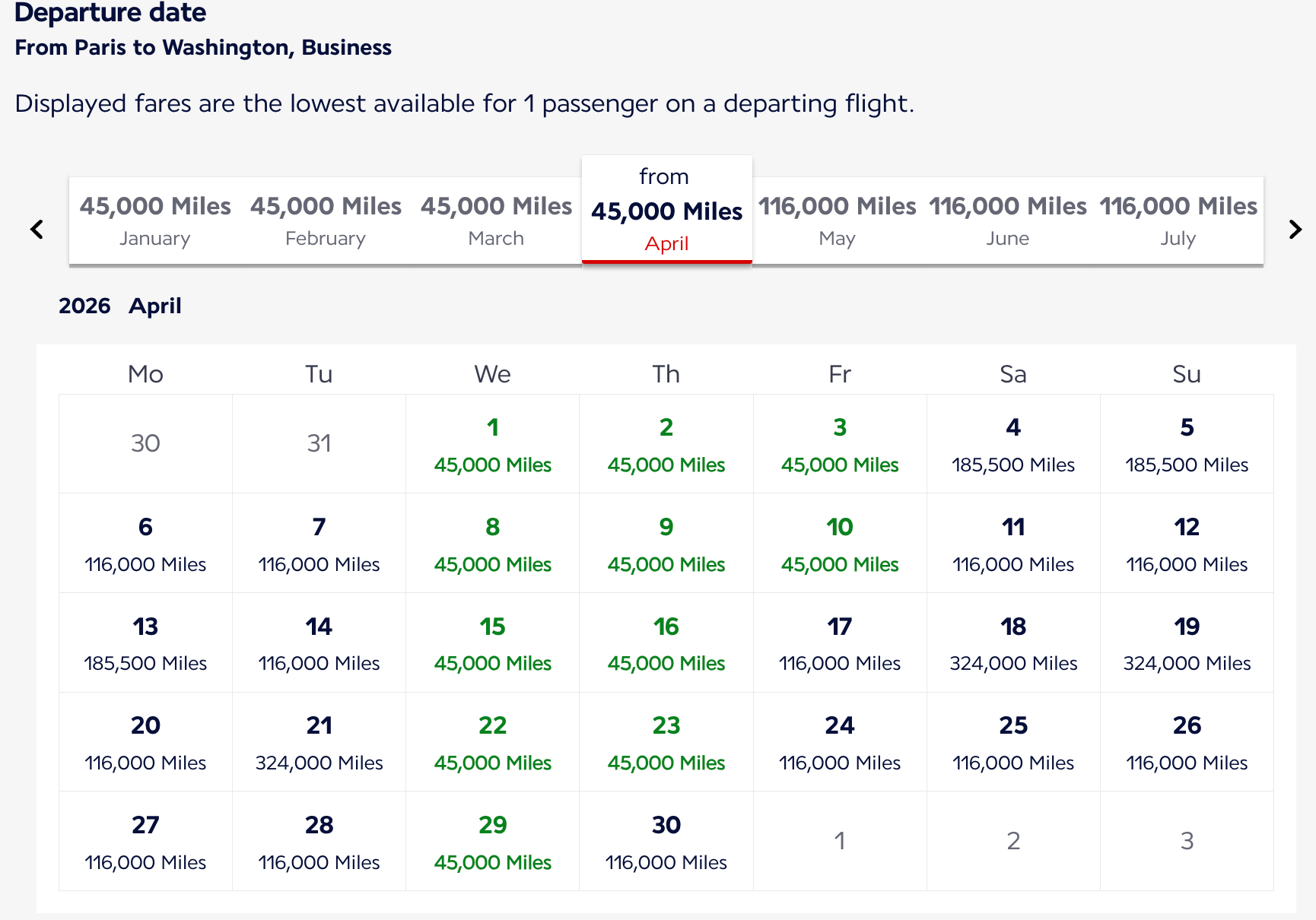
Task: Select April 21 departure date
Action: pyautogui.click(x=319, y=742)
